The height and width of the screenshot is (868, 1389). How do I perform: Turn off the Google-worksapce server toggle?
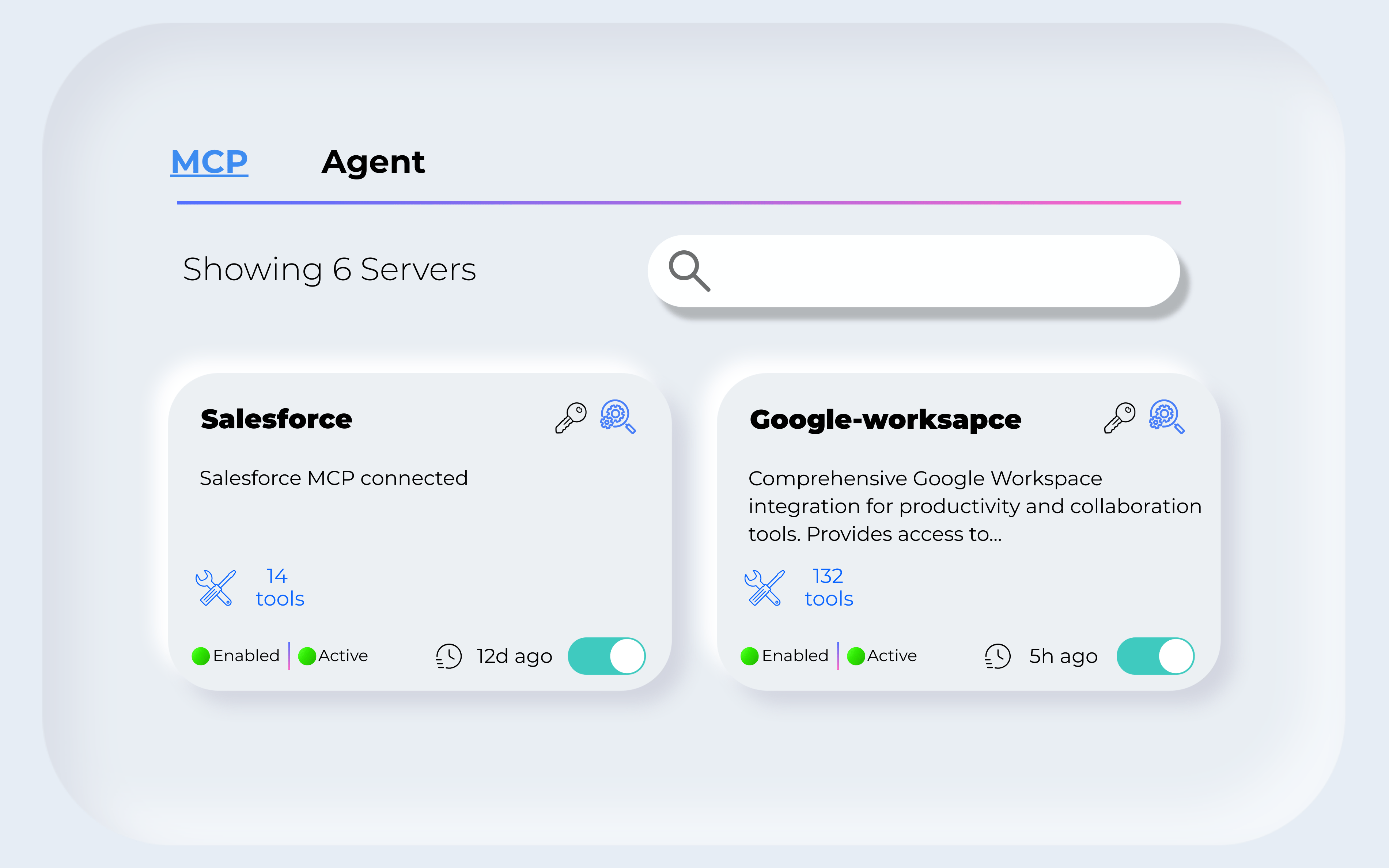click(1155, 656)
